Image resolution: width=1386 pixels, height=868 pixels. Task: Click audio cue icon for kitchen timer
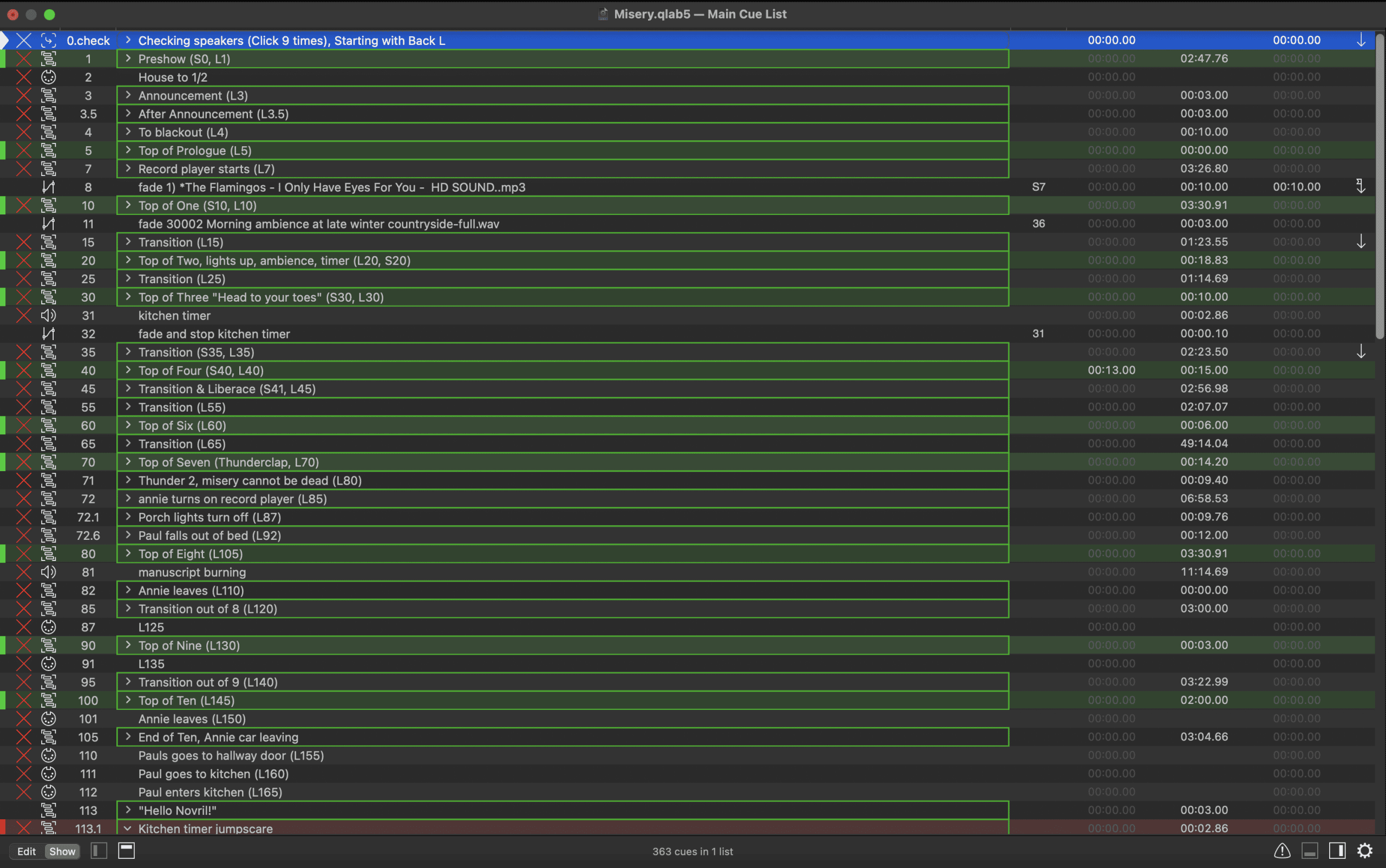pyautogui.click(x=49, y=315)
